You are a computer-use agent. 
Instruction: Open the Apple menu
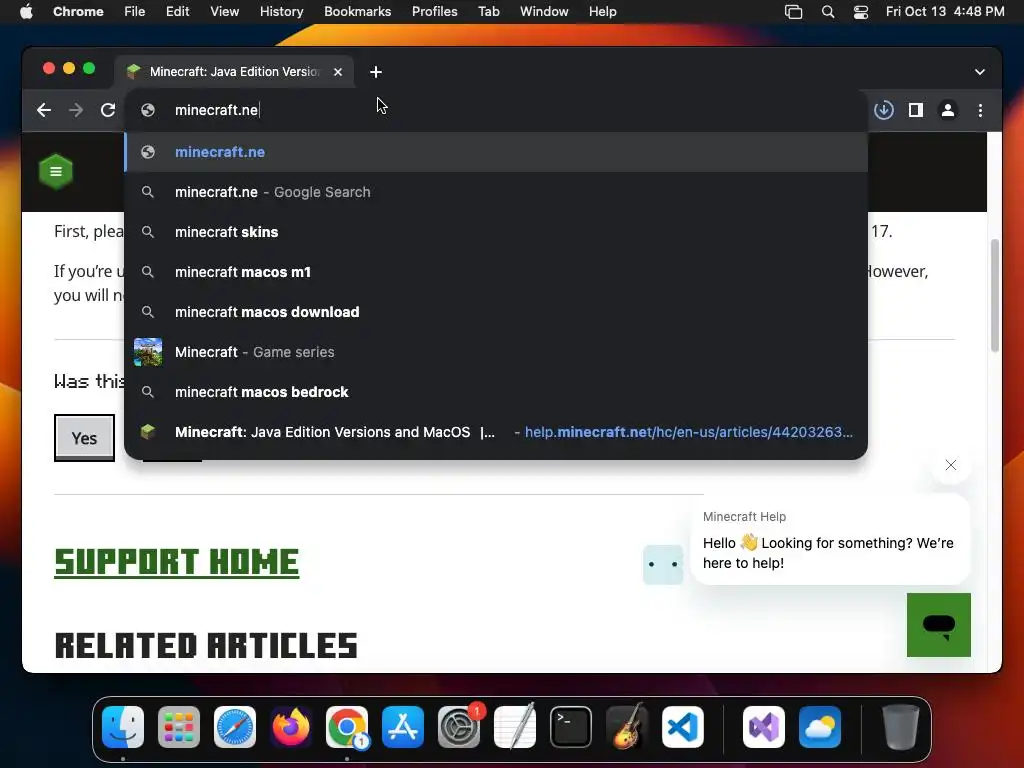(x=26, y=12)
